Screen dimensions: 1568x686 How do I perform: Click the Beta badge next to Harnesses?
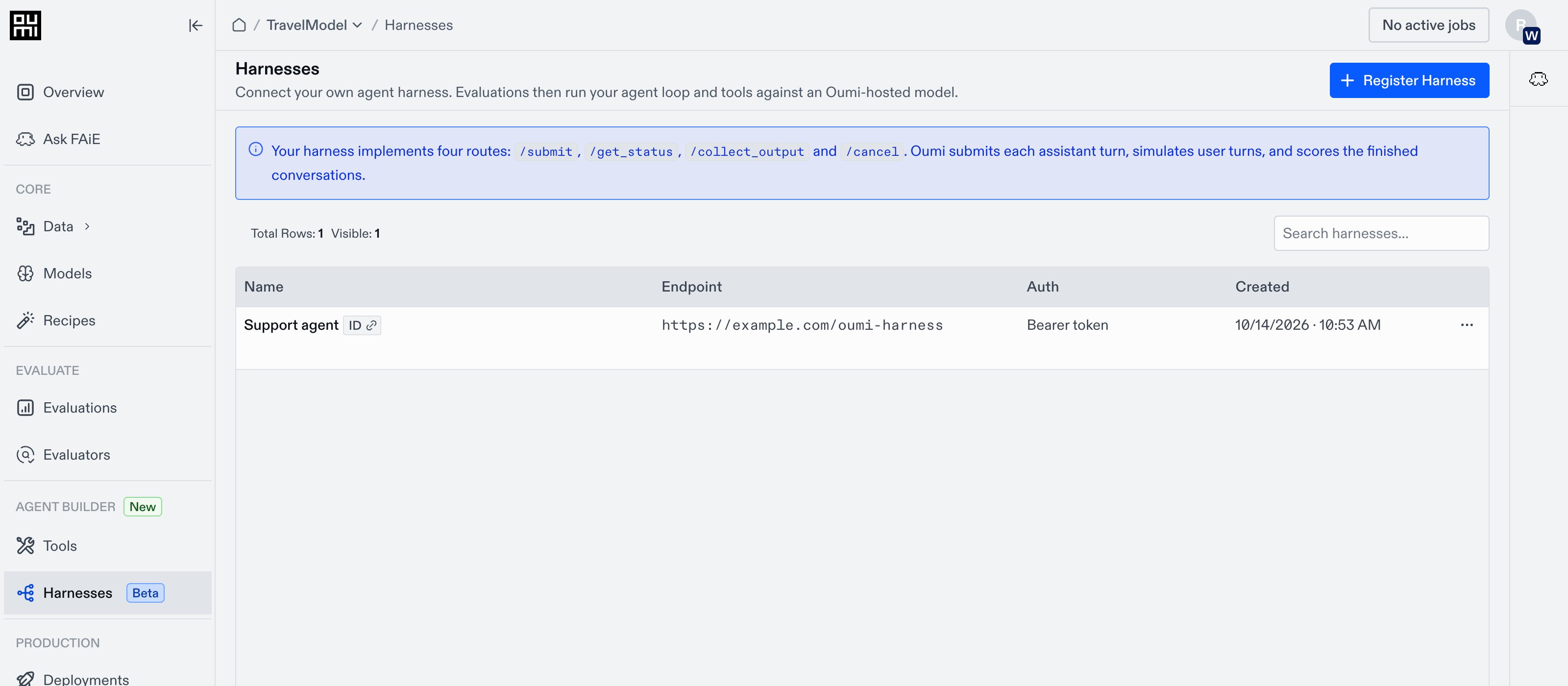click(x=146, y=593)
